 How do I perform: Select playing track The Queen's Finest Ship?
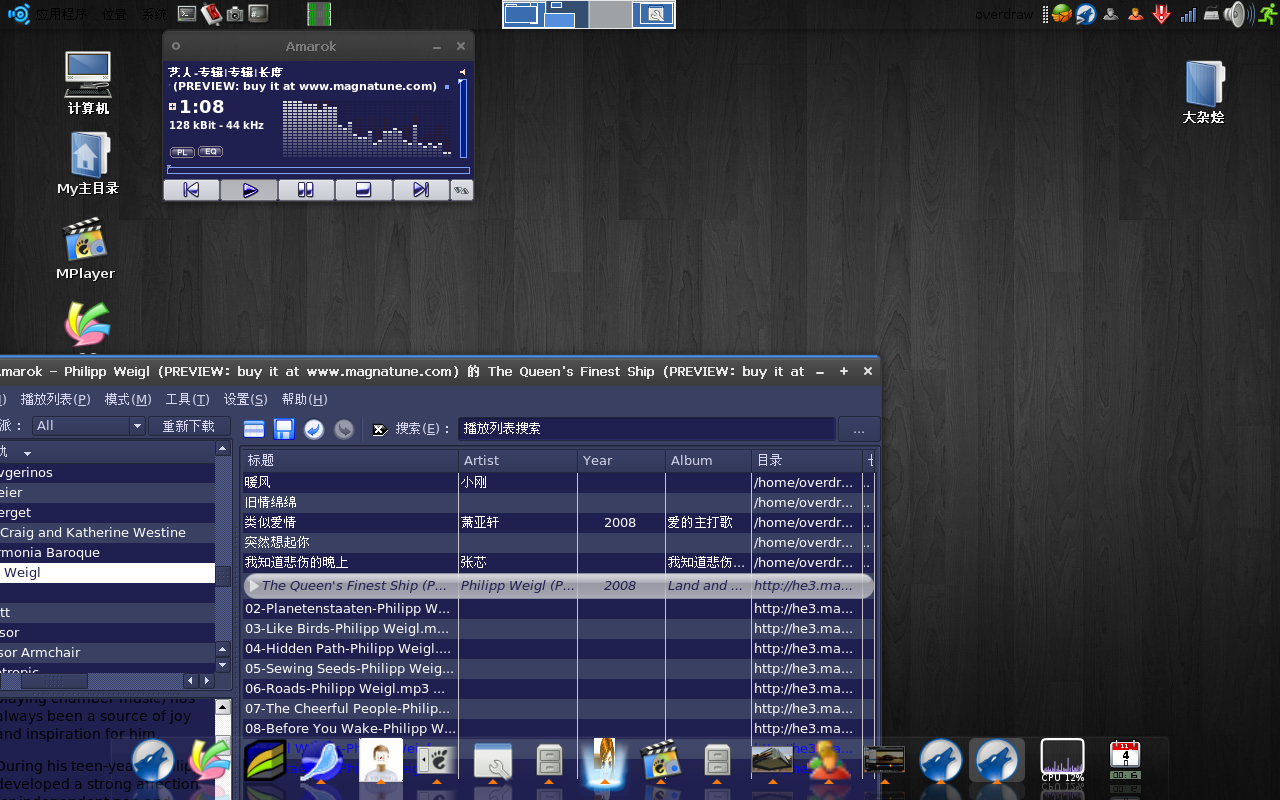(x=558, y=586)
